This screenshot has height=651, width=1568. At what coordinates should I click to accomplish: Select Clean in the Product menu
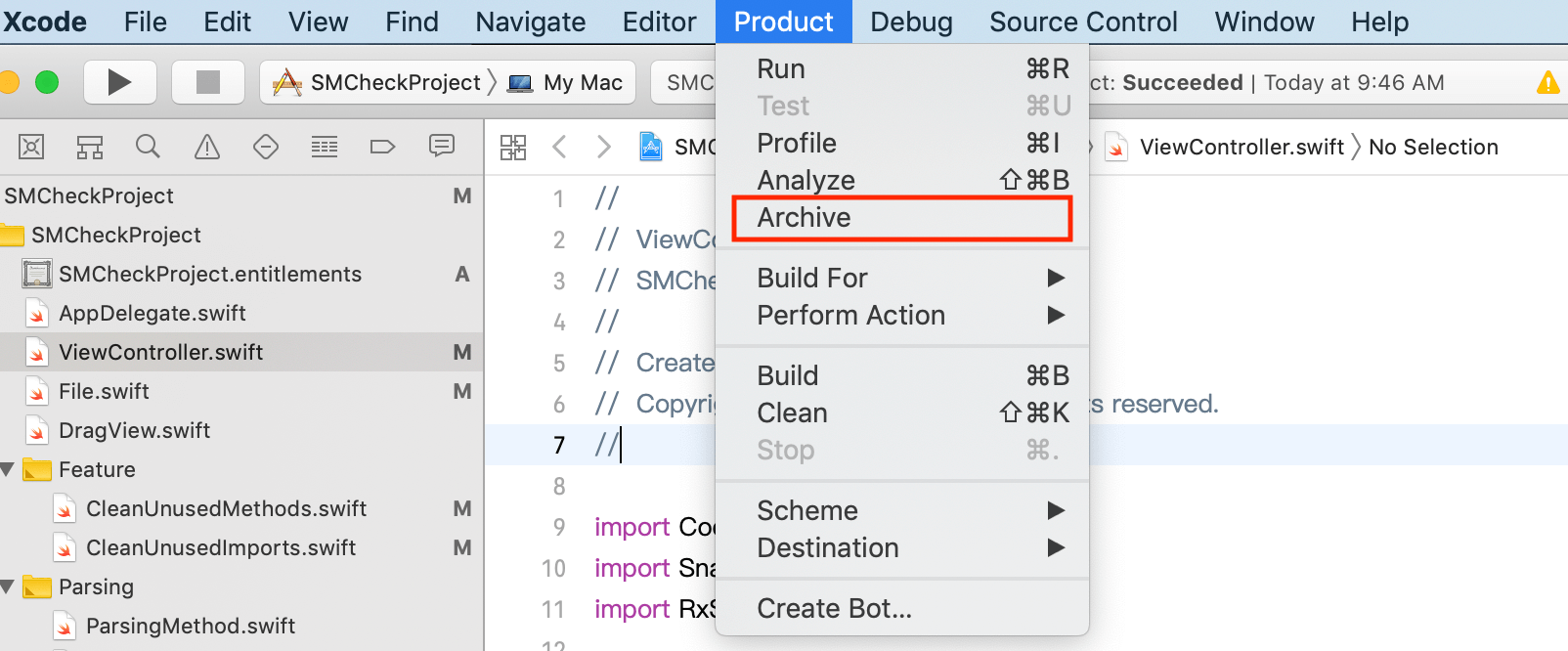[792, 413]
